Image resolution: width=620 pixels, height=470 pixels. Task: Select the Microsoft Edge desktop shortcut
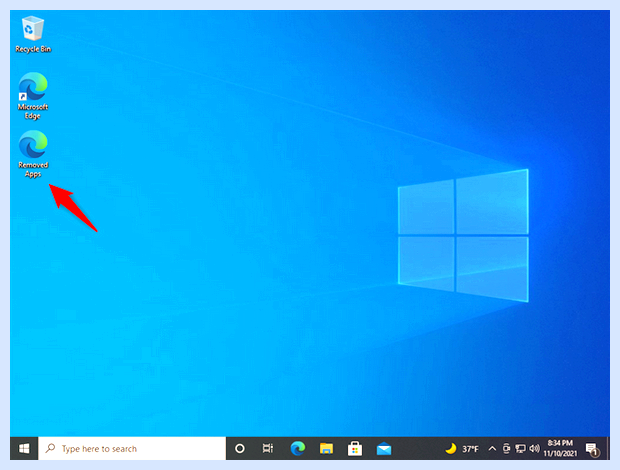(33, 96)
